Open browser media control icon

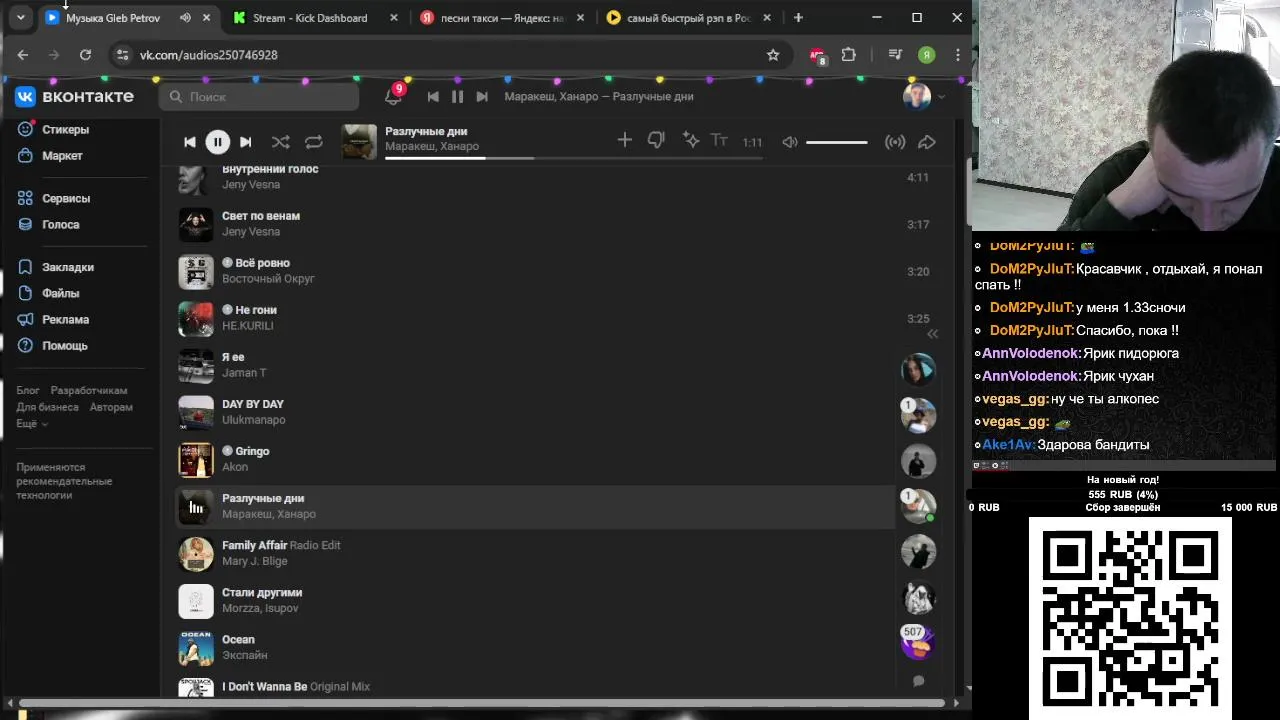click(895, 55)
